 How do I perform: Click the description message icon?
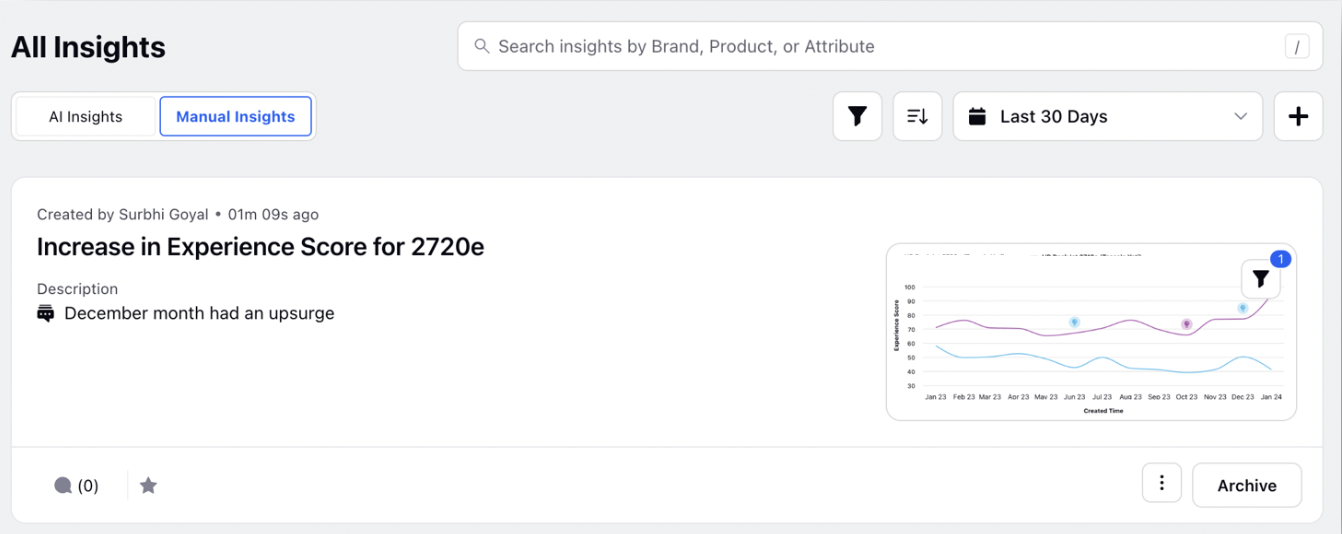click(x=45, y=313)
